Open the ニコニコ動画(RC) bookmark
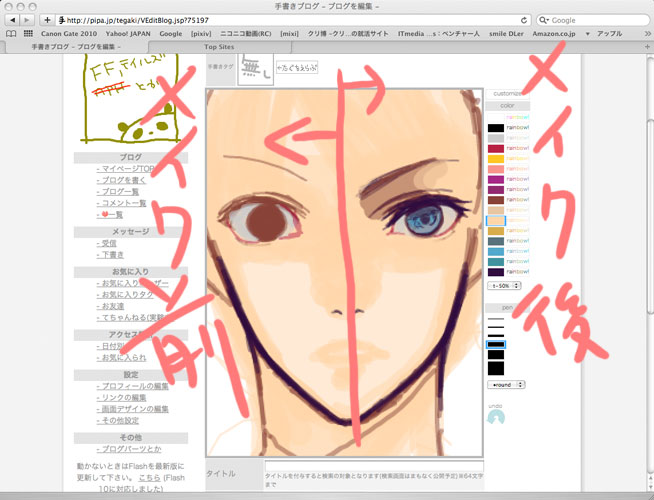The image size is (654, 500). [x=246, y=33]
